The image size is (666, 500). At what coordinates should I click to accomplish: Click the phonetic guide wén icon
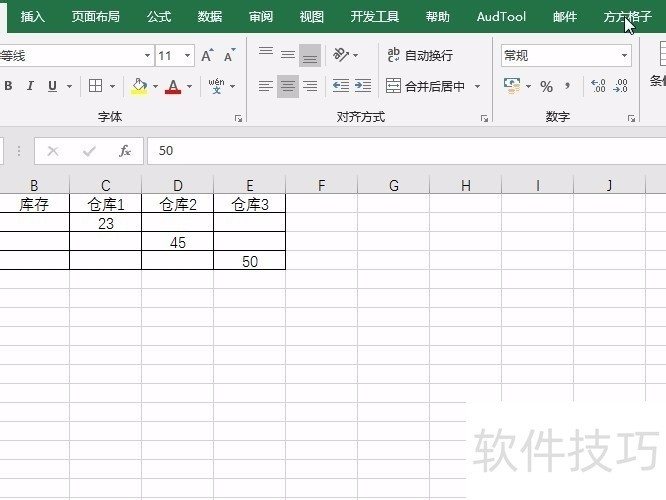[216, 86]
